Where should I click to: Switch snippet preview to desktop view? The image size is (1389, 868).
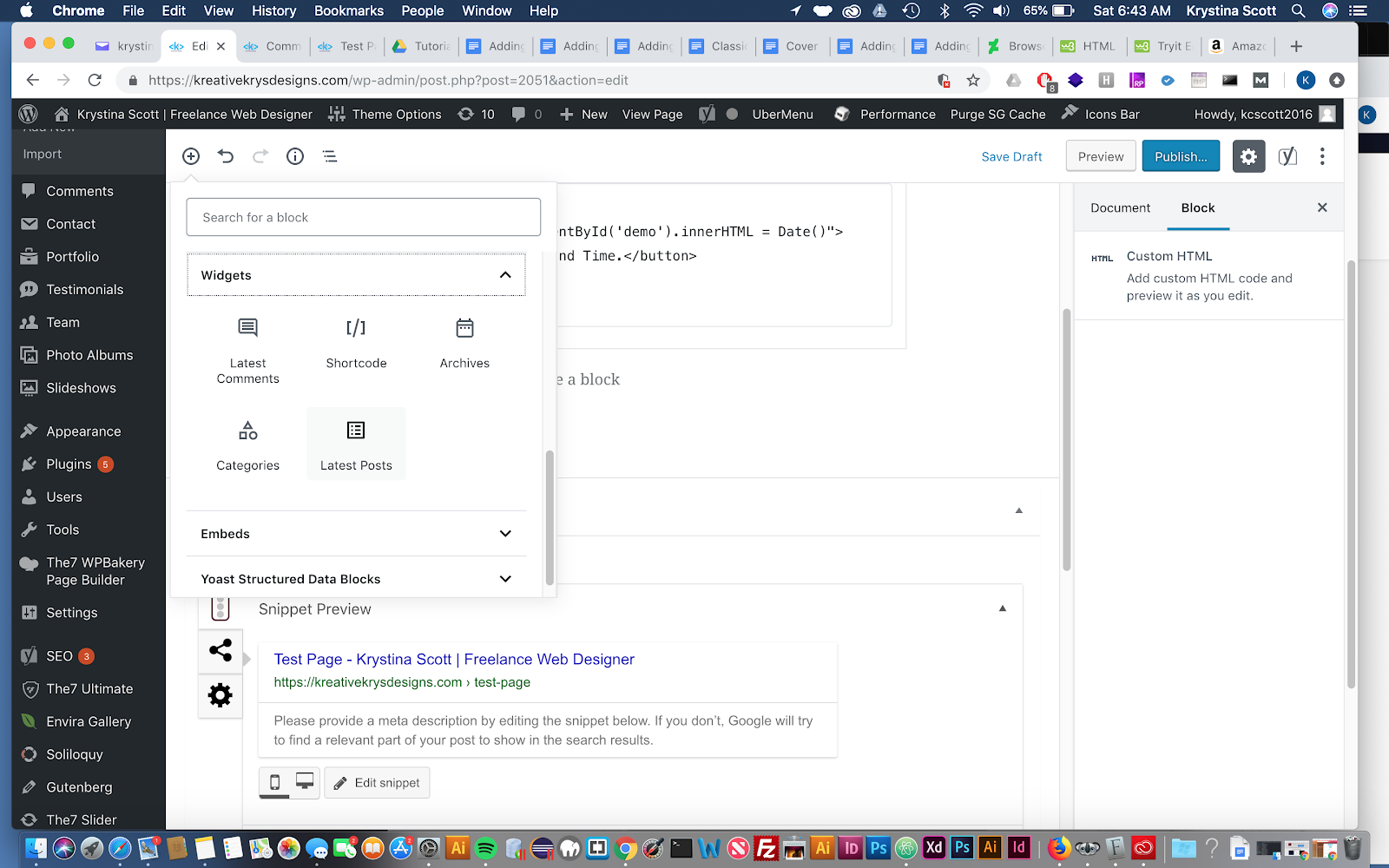click(x=305, y=782)
